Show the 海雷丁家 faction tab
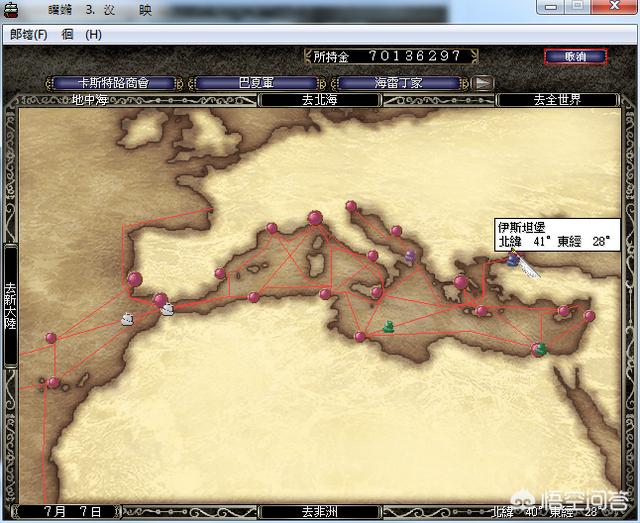The width and height of the screenshot is (640, 523). (400, 83)
